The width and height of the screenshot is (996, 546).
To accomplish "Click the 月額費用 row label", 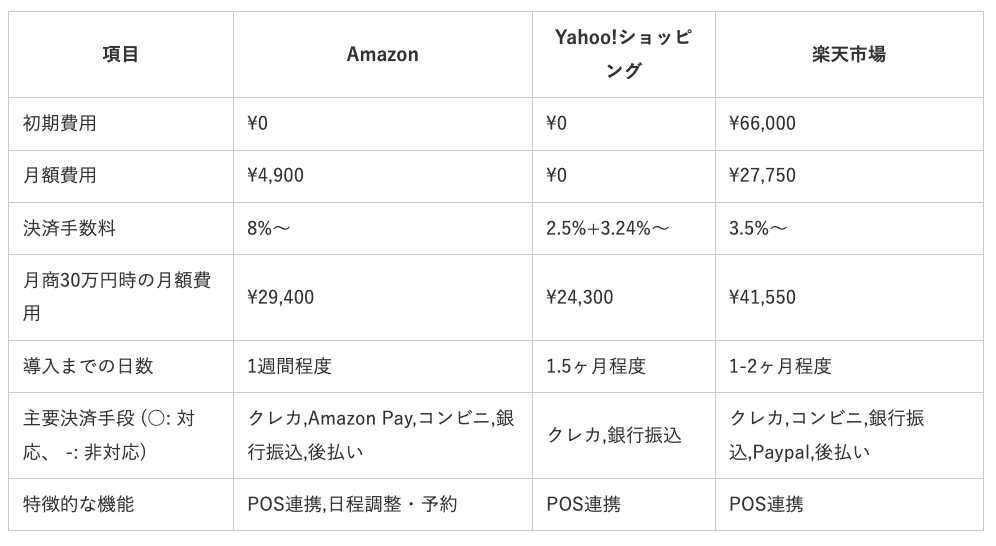I will [x=60, y=176].
